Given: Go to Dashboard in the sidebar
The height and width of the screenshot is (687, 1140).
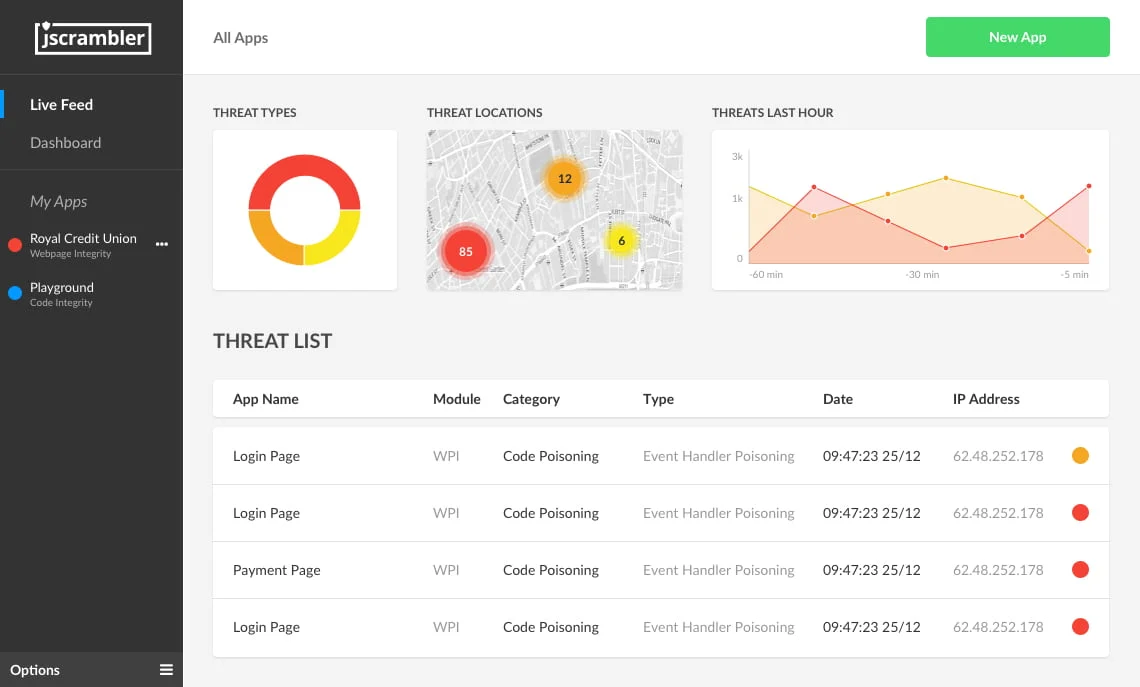Looking at the screenshot, I should click(65, 143).
